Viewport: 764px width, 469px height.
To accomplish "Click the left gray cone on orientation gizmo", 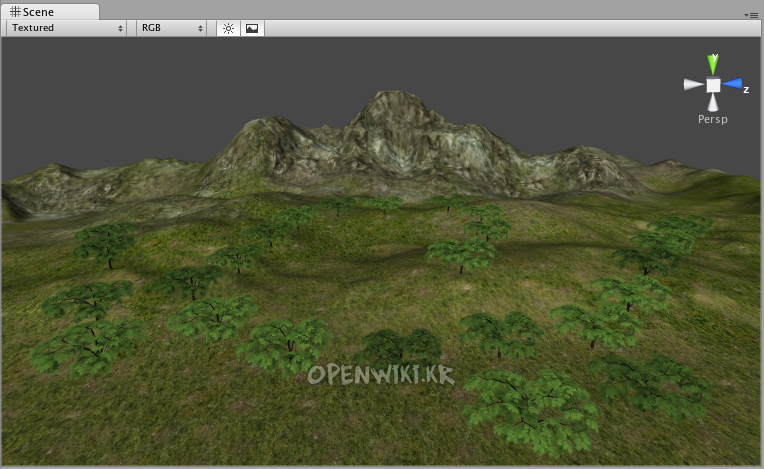I will [x=693, y=84].
